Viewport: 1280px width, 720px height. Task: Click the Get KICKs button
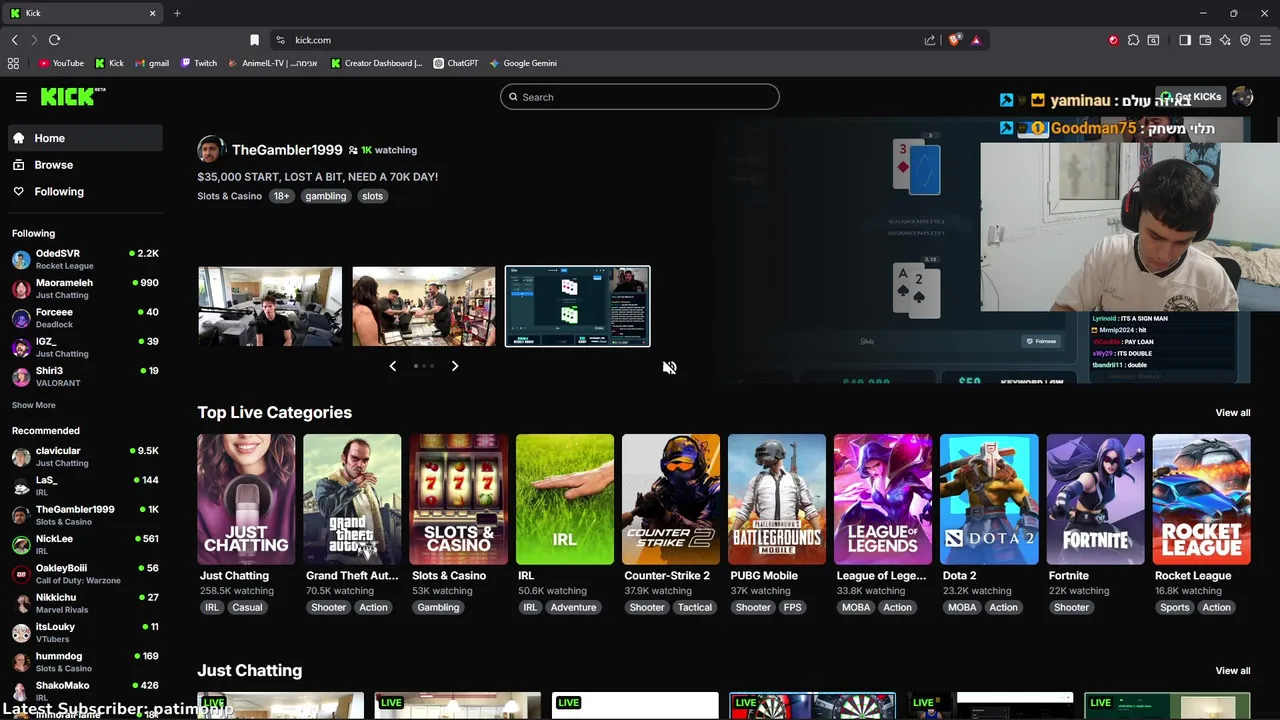click(x=1190, y=97)
